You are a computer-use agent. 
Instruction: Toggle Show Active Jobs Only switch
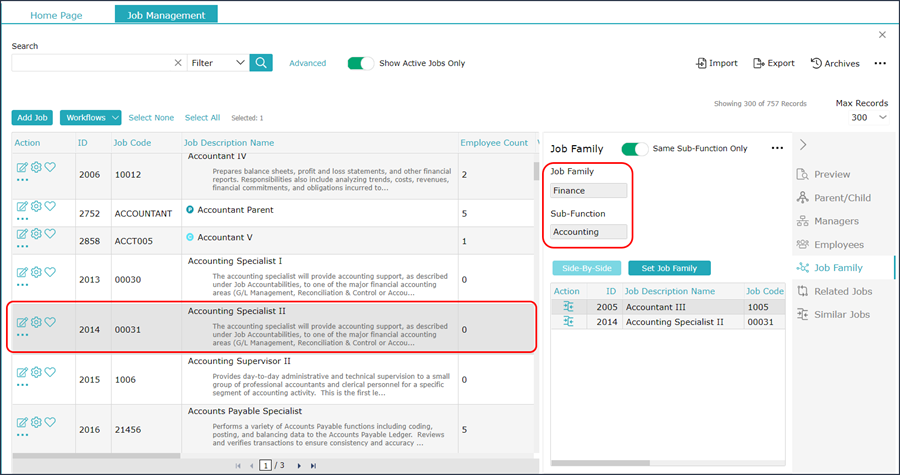pyautogui.click(x=360, y=63)
